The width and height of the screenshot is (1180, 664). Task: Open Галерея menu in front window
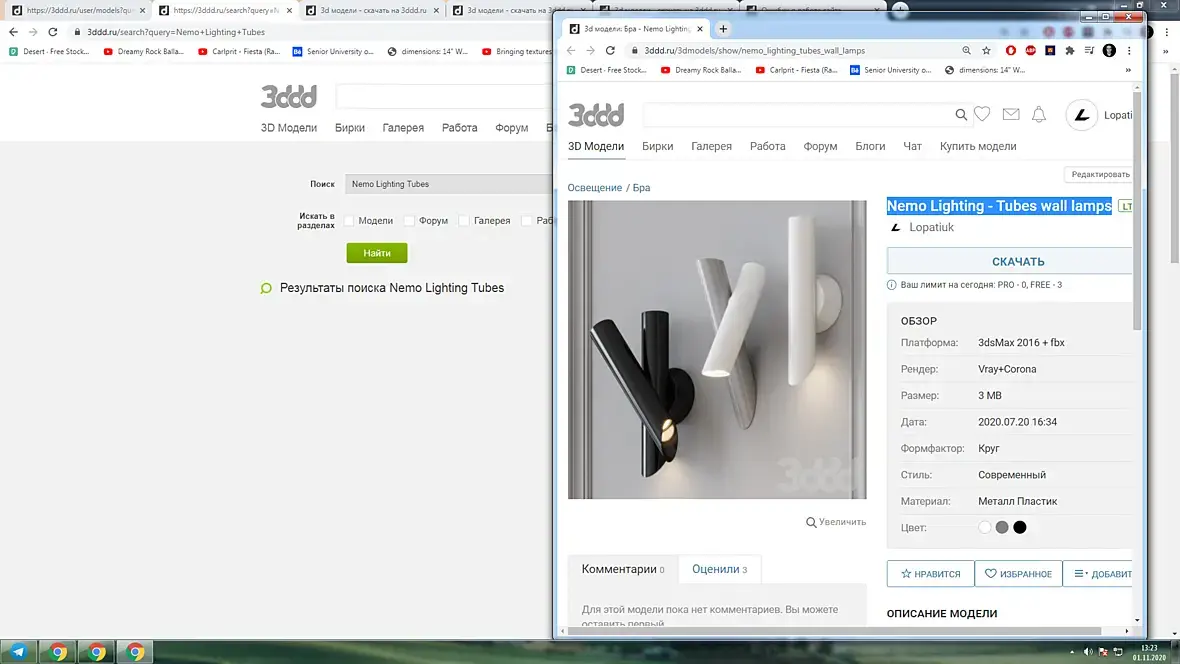coord(711,146)
